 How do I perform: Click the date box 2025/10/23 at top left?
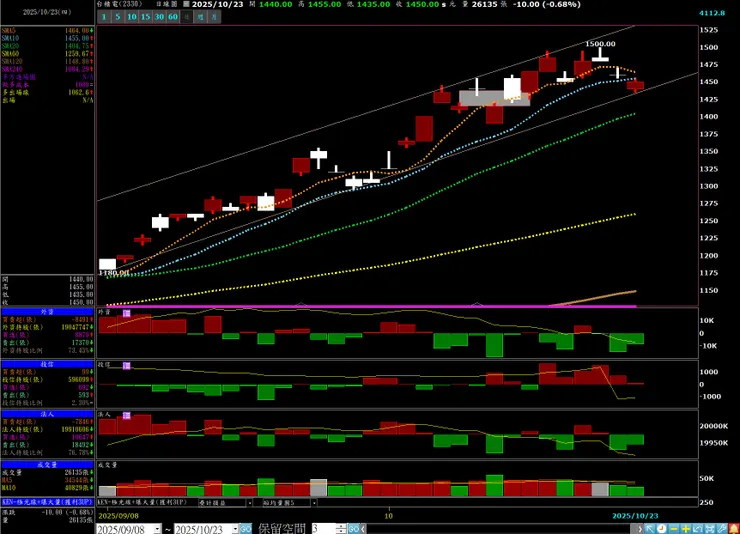47,12
